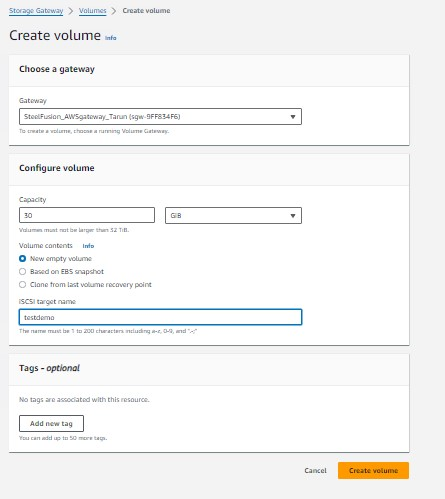This screenshot has height=499, width=445.
Task: Select New empty volume radio option
Action: click(x=22, y=259)
